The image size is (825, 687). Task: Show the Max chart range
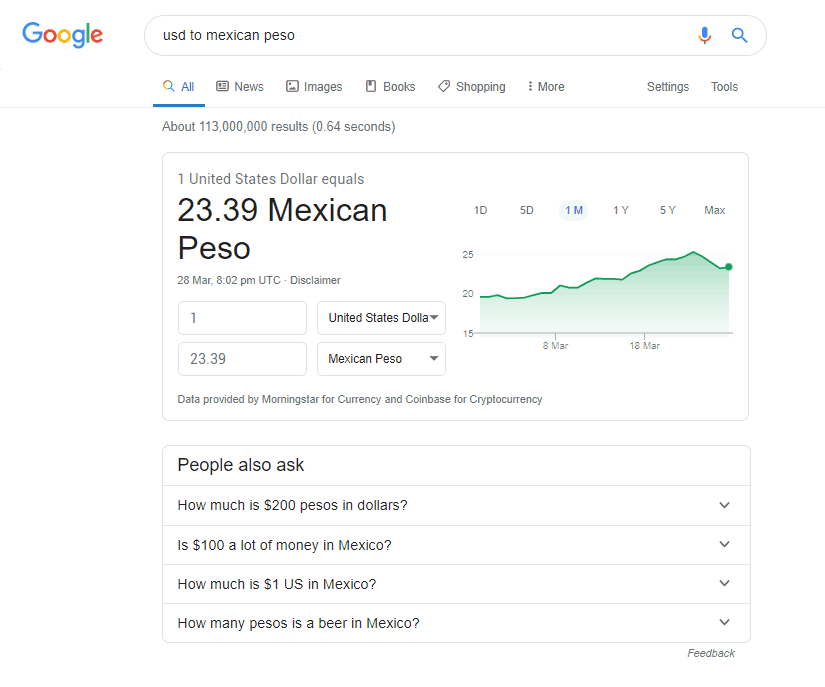(x=714, y=210)
